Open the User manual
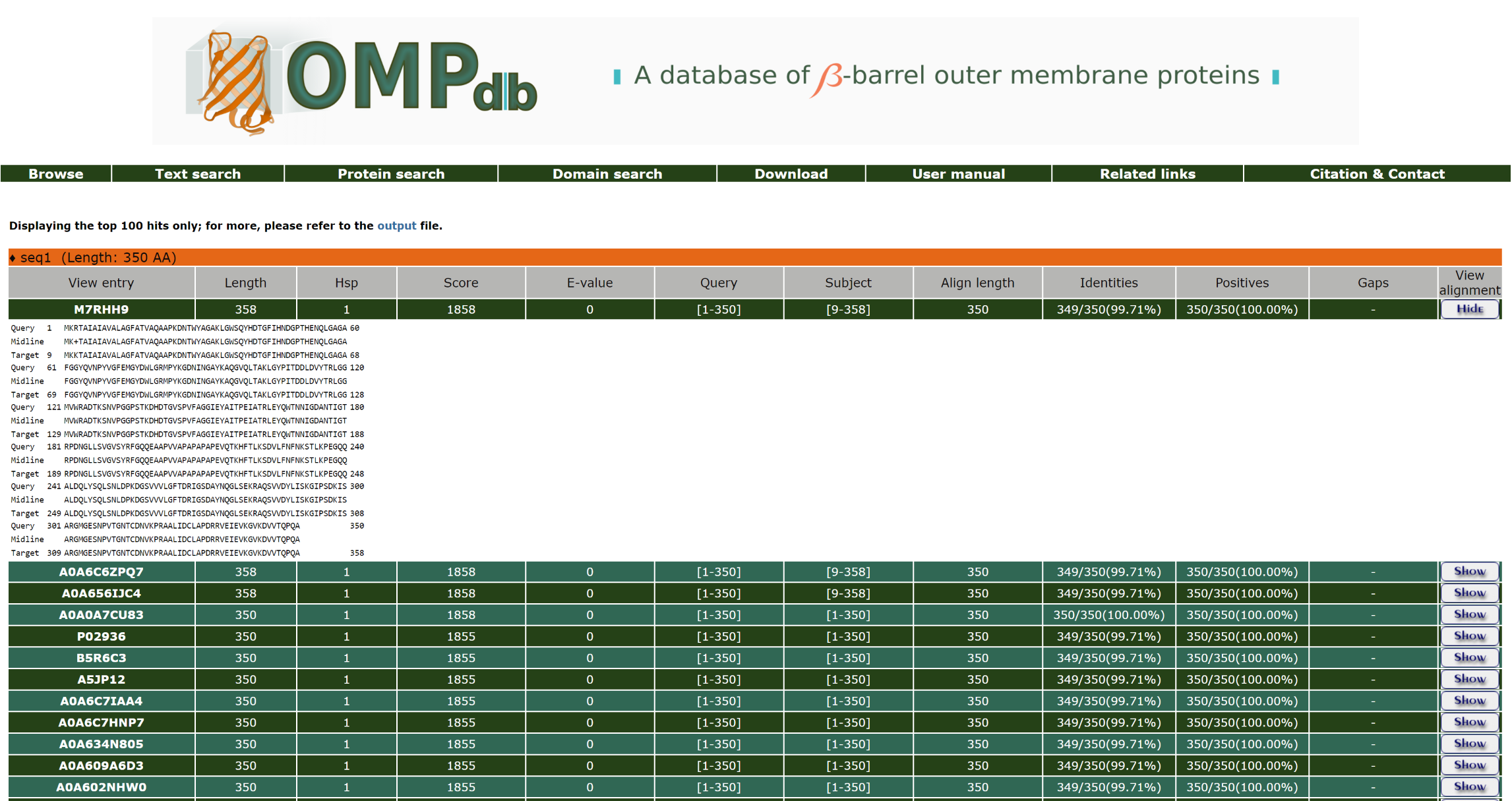Viewport: 1512px width, 801px height. click(x=959, y=173)
